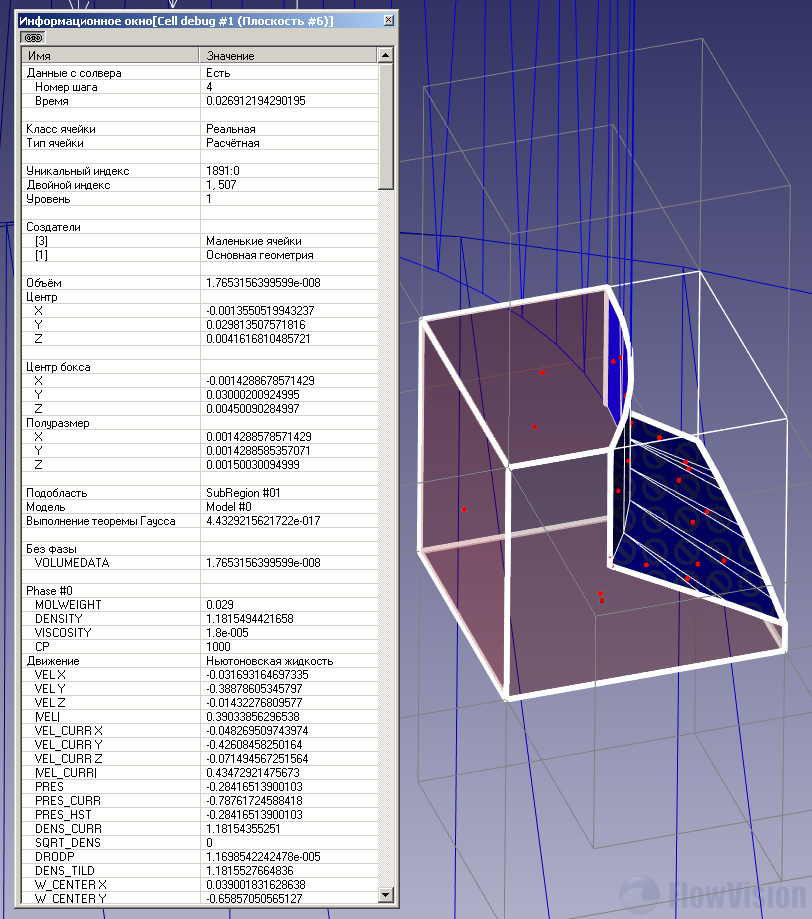Click the Объём value cell
Viewport: 812px width, 919px height.
[x=263, y=283]
